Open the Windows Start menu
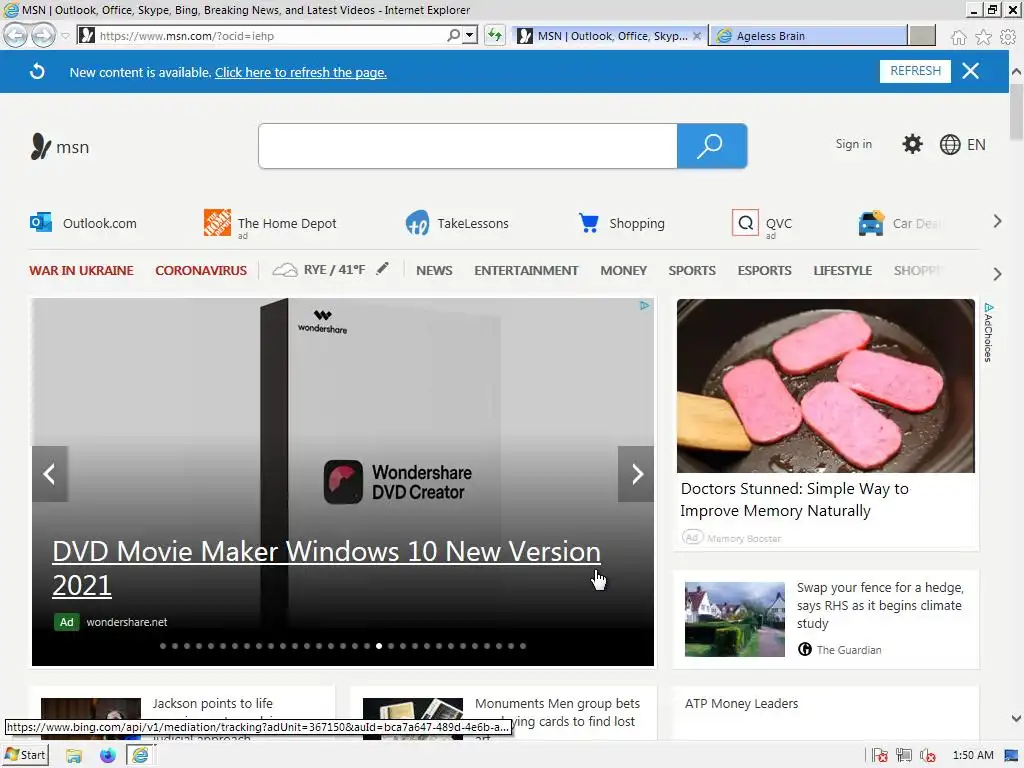Screen dimensions: 1024x768 pos(25,755)
